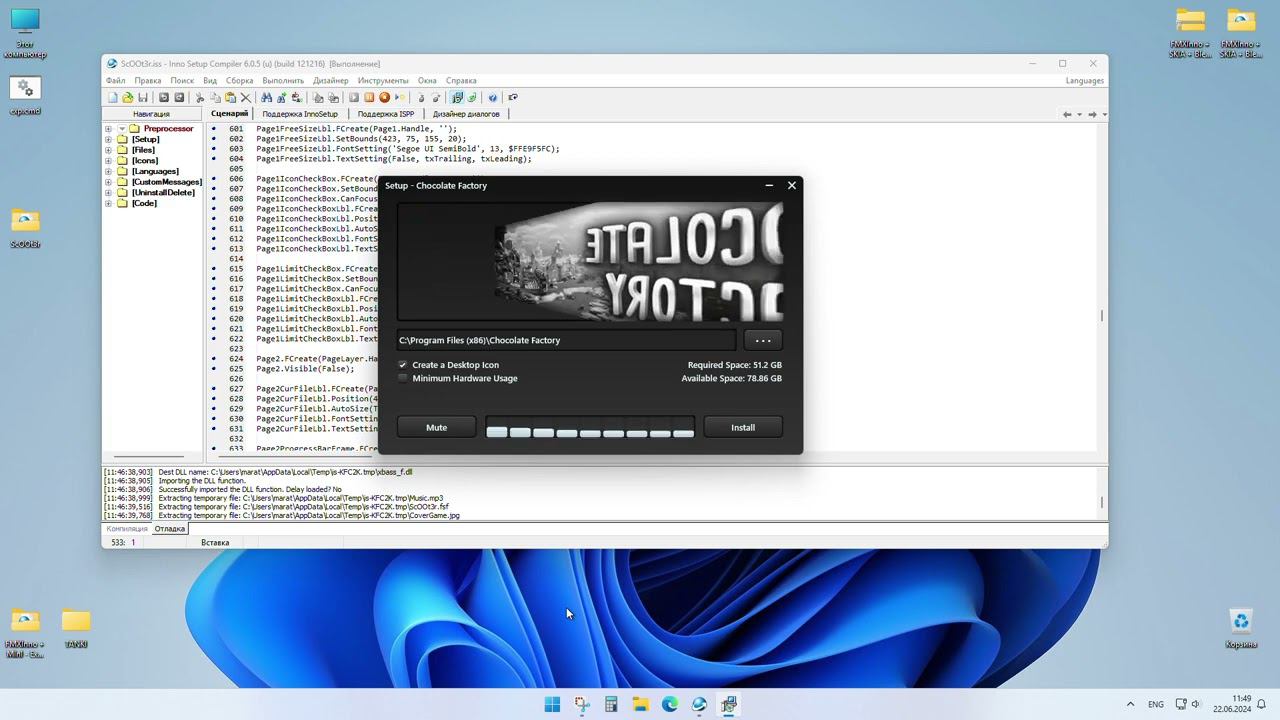
Task: Click the network tray icon
Action: pos(1181,704)
